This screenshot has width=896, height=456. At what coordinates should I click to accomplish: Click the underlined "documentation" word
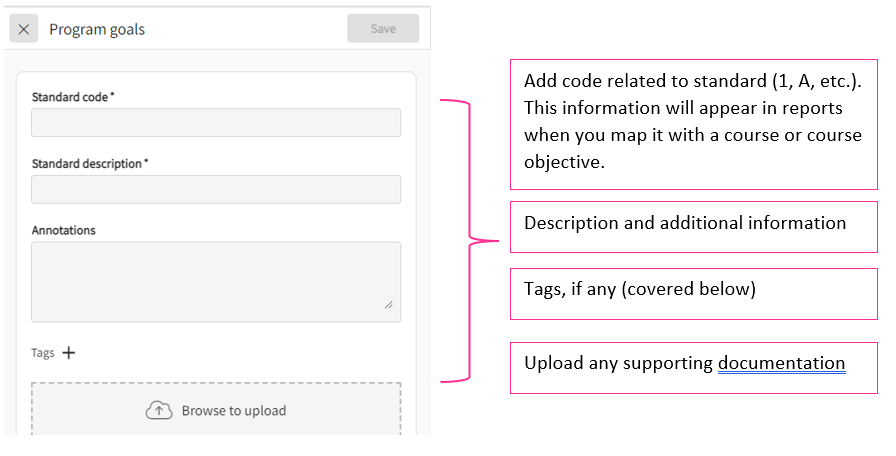point(781,363)
